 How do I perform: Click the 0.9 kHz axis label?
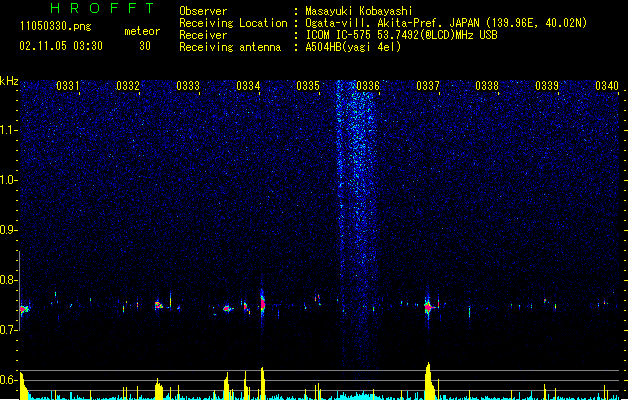pyautogui.click(x=8, y=230)
